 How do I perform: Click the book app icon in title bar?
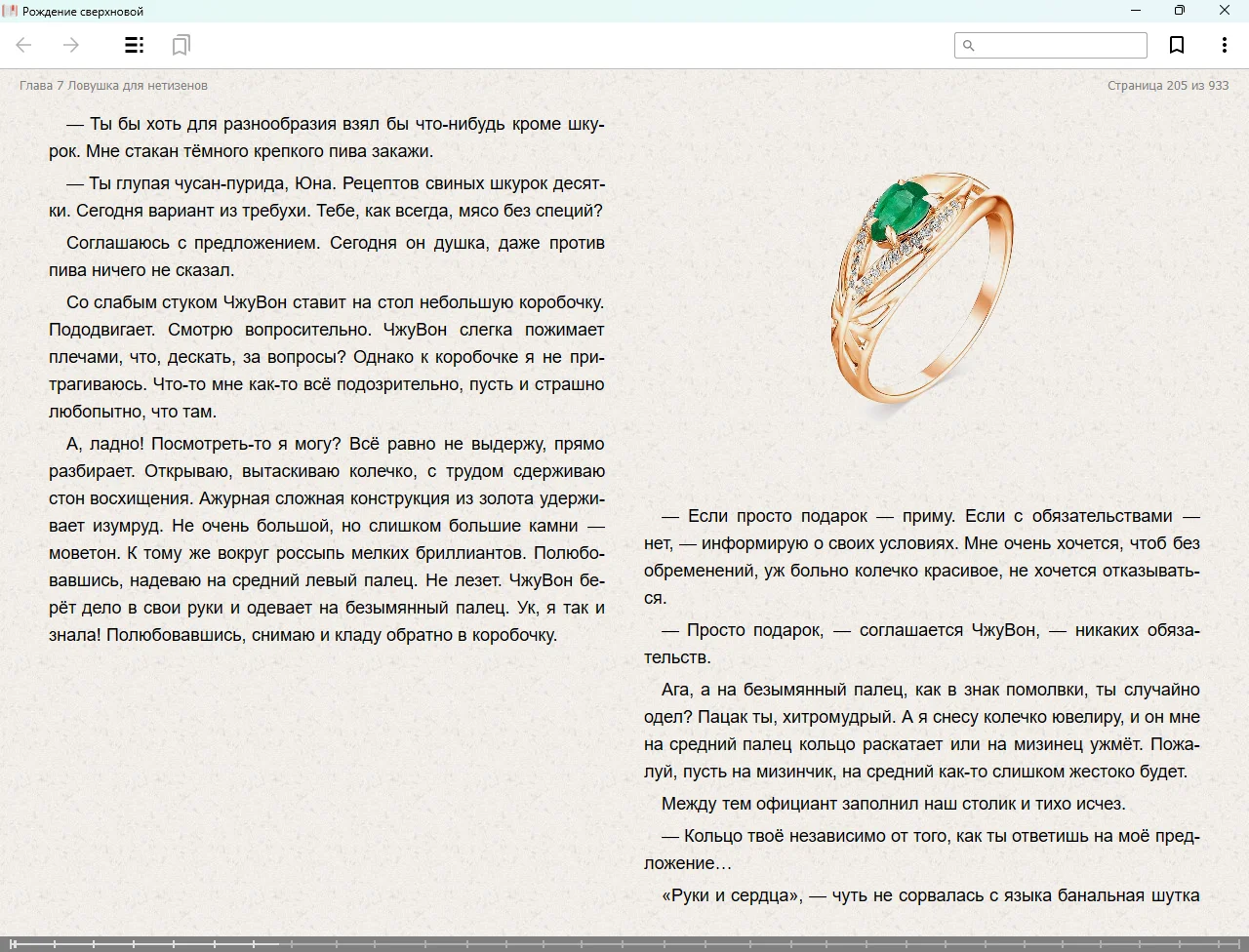coord(11,11)
